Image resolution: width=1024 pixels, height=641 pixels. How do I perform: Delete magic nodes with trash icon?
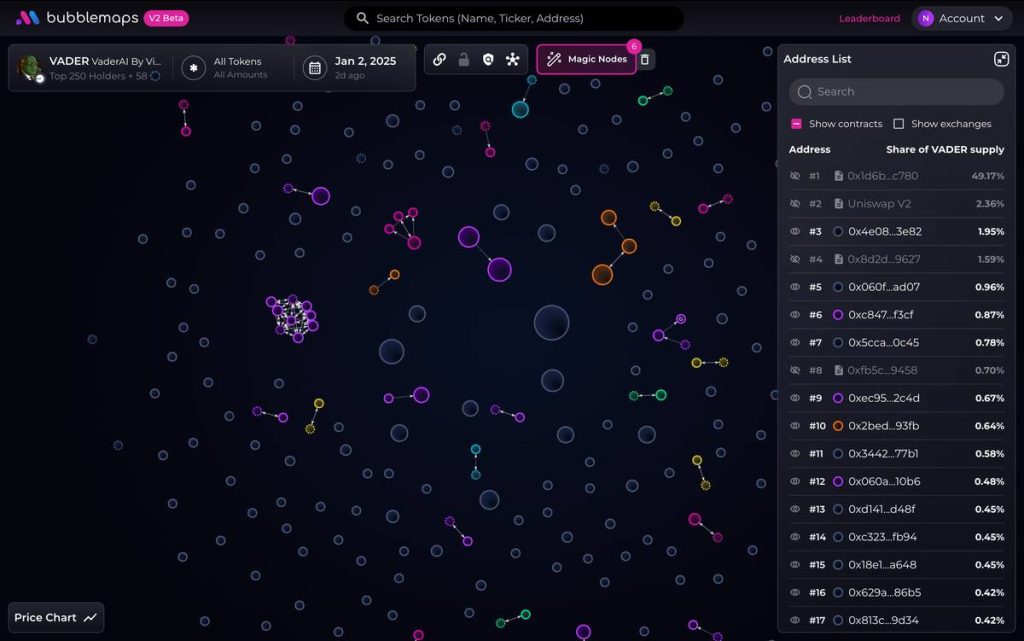(645, 59)
